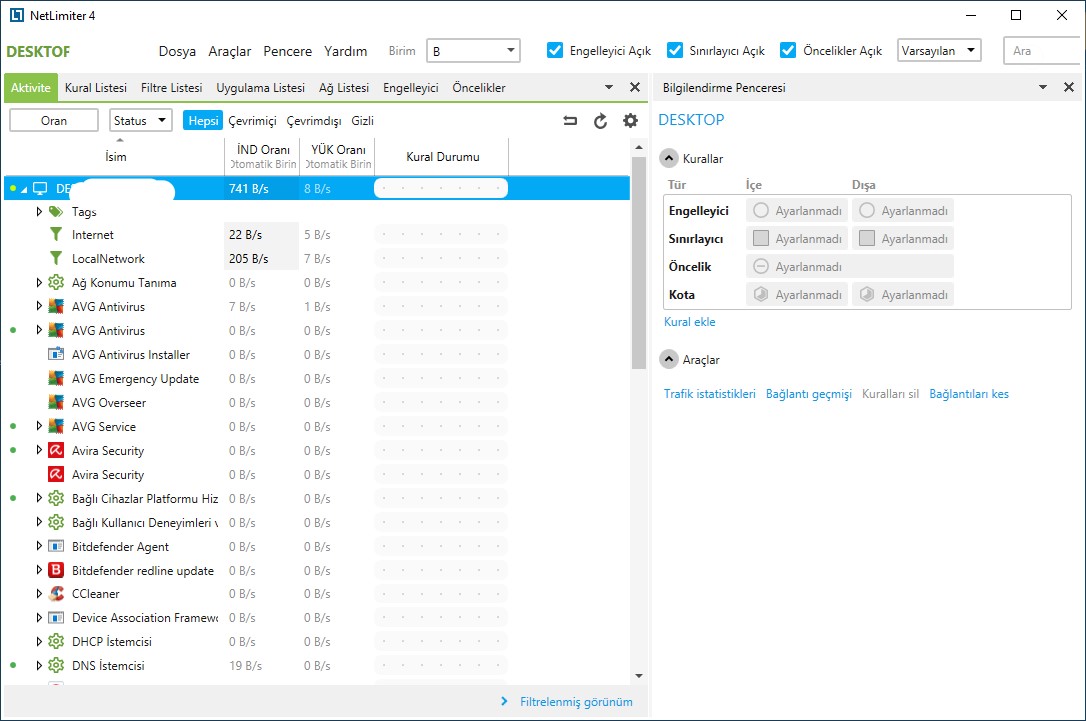
Task: Open the Varsayılan profile dropdown
Action: (x=939, y=51)
